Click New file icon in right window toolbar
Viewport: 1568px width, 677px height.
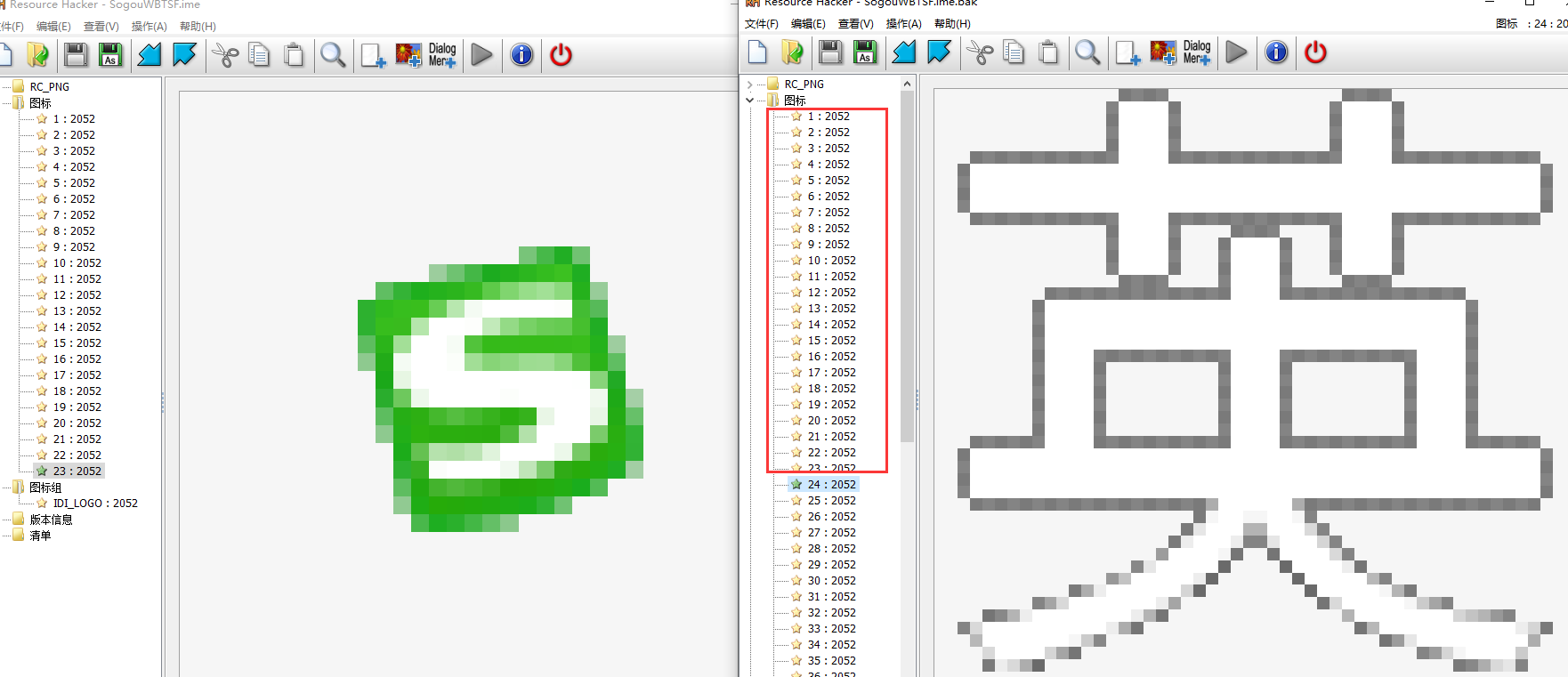click(x=757, y=52)
